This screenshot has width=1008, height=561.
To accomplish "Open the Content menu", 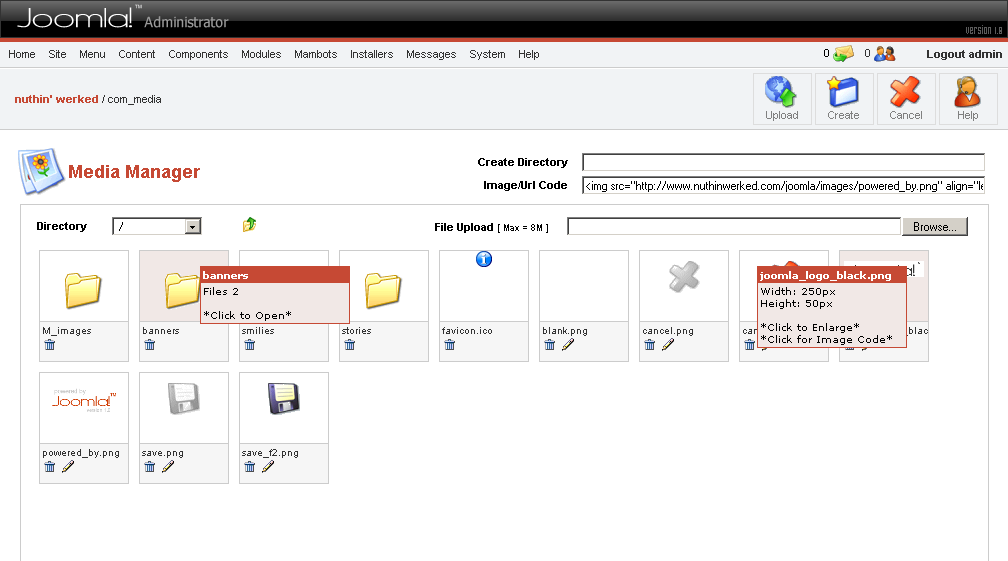I will click(136, 54).
